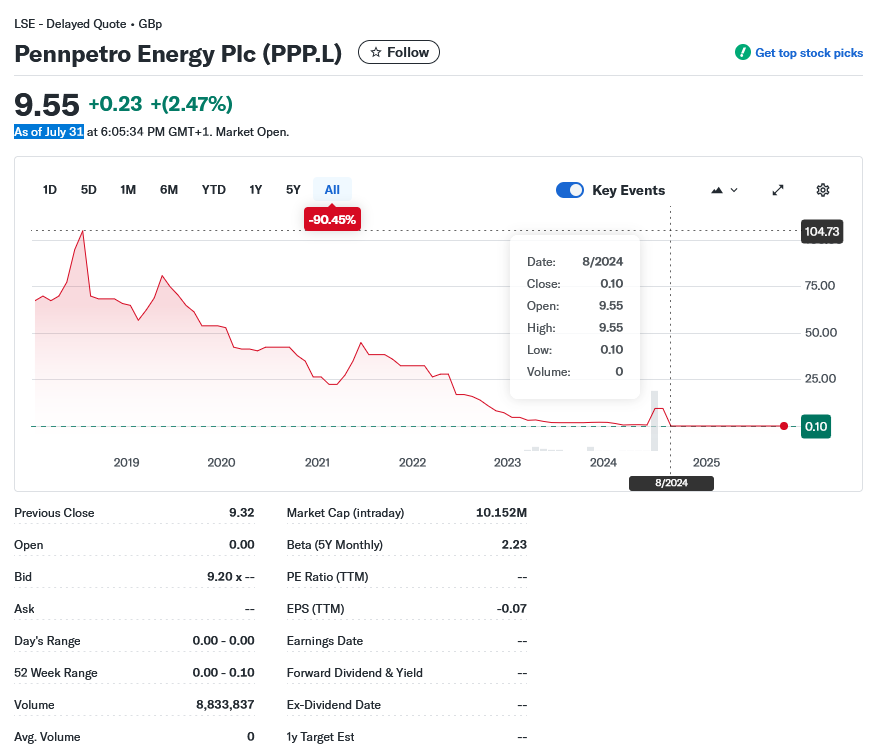
Task: Select the 1D time range
Action: [50, 190]
